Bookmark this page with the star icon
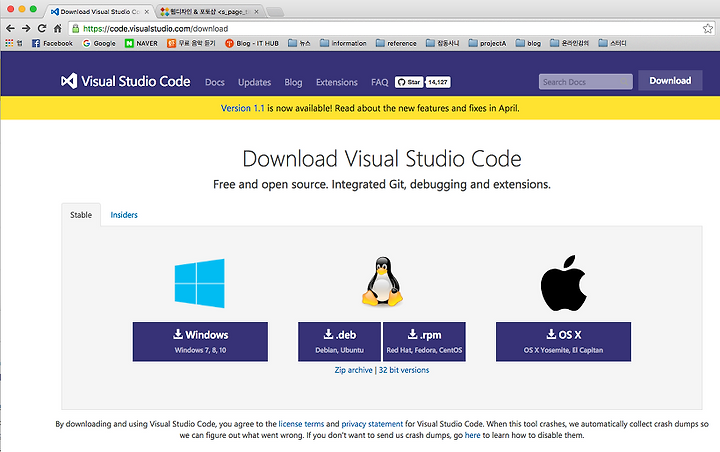 [708, 28]
